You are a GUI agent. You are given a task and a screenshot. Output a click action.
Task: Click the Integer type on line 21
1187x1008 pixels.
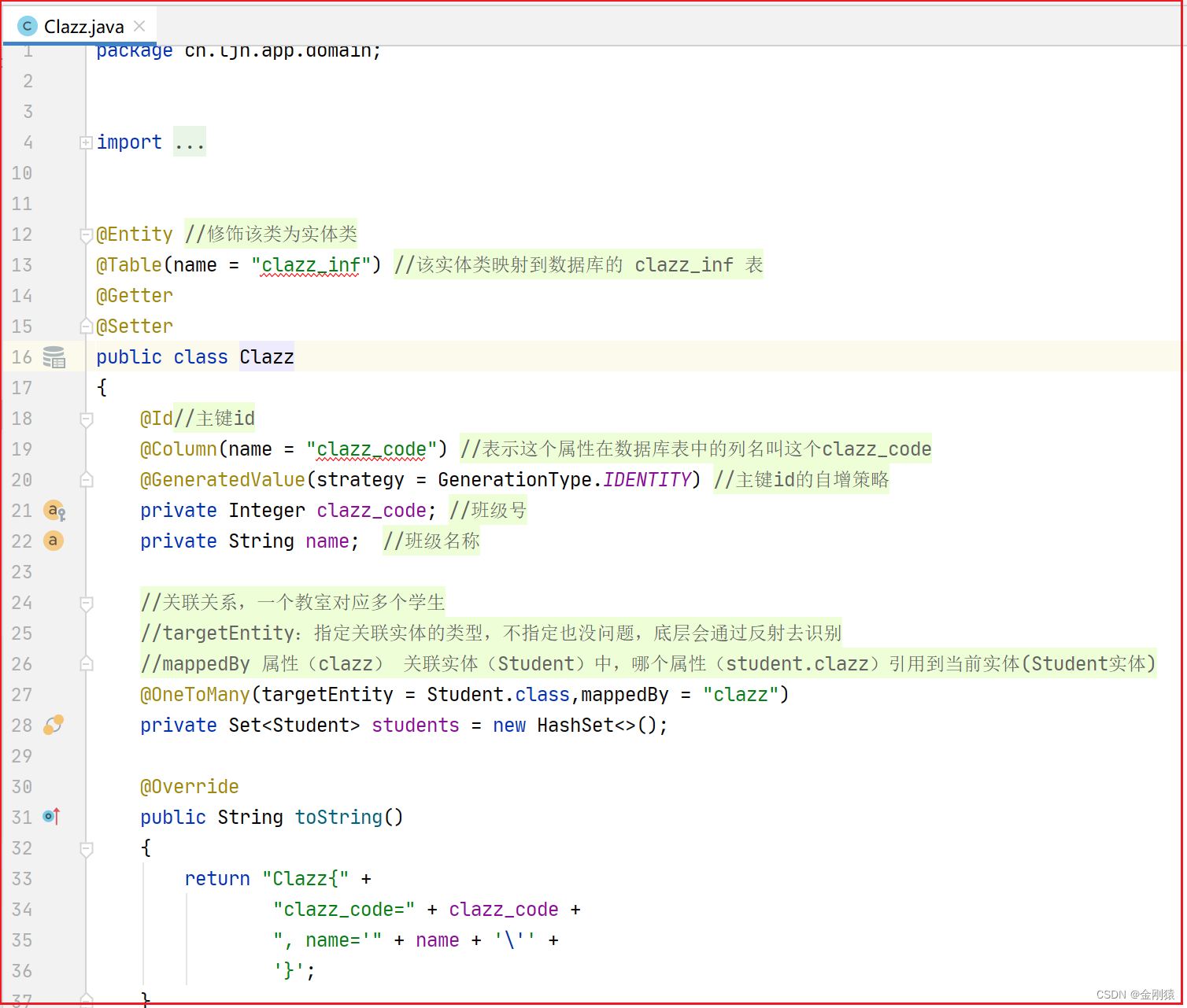coord(267,511)
